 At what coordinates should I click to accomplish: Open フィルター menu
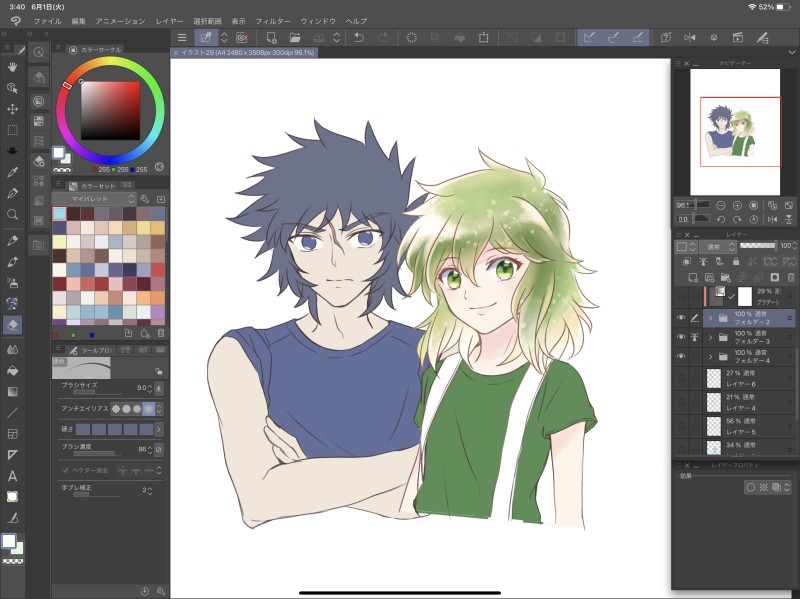click(x=273, y=21)
